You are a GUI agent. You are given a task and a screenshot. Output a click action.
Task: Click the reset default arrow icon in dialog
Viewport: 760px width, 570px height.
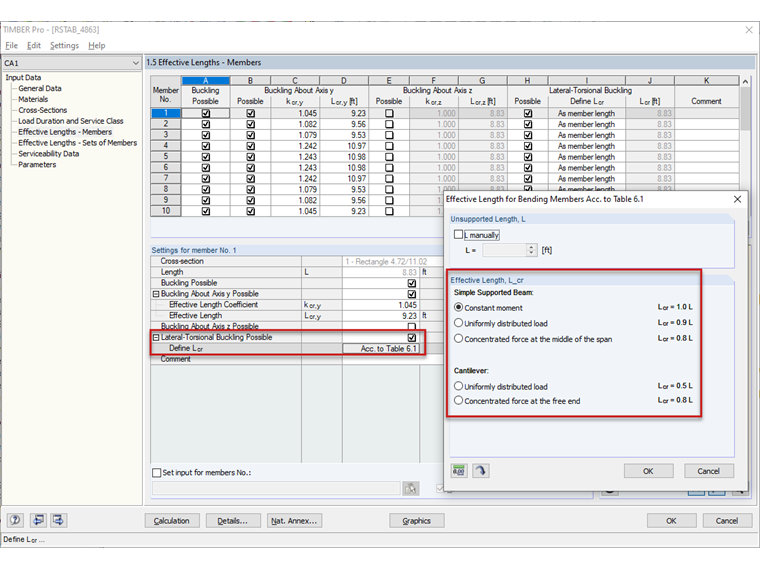click(x=480, y=471)
